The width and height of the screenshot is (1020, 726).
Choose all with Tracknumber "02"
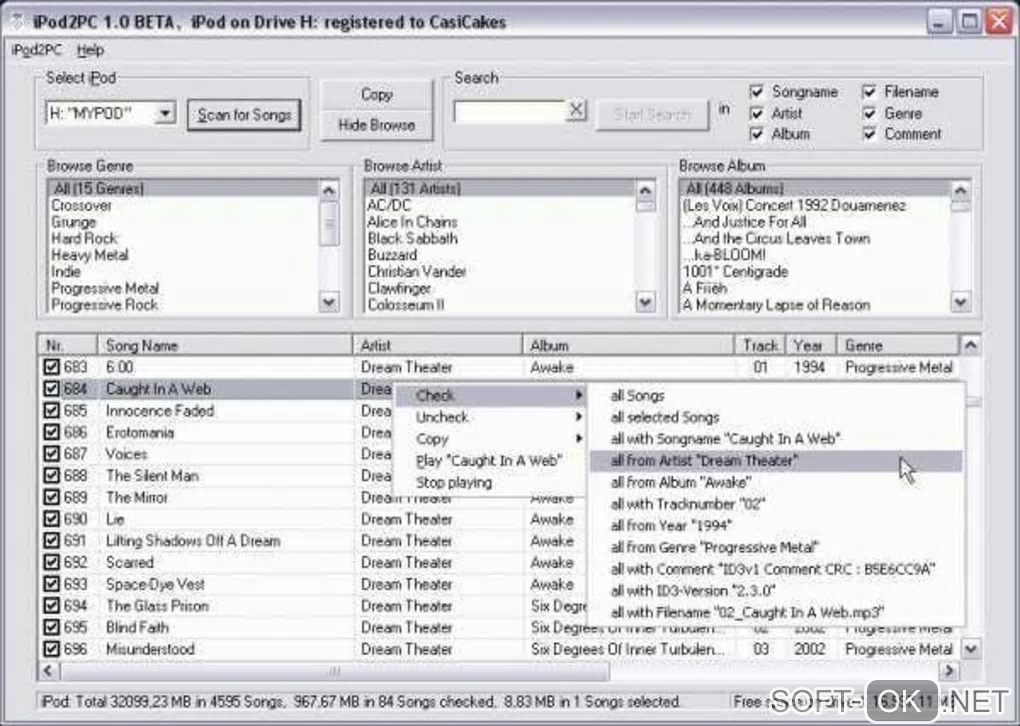[x=775, y=504]
